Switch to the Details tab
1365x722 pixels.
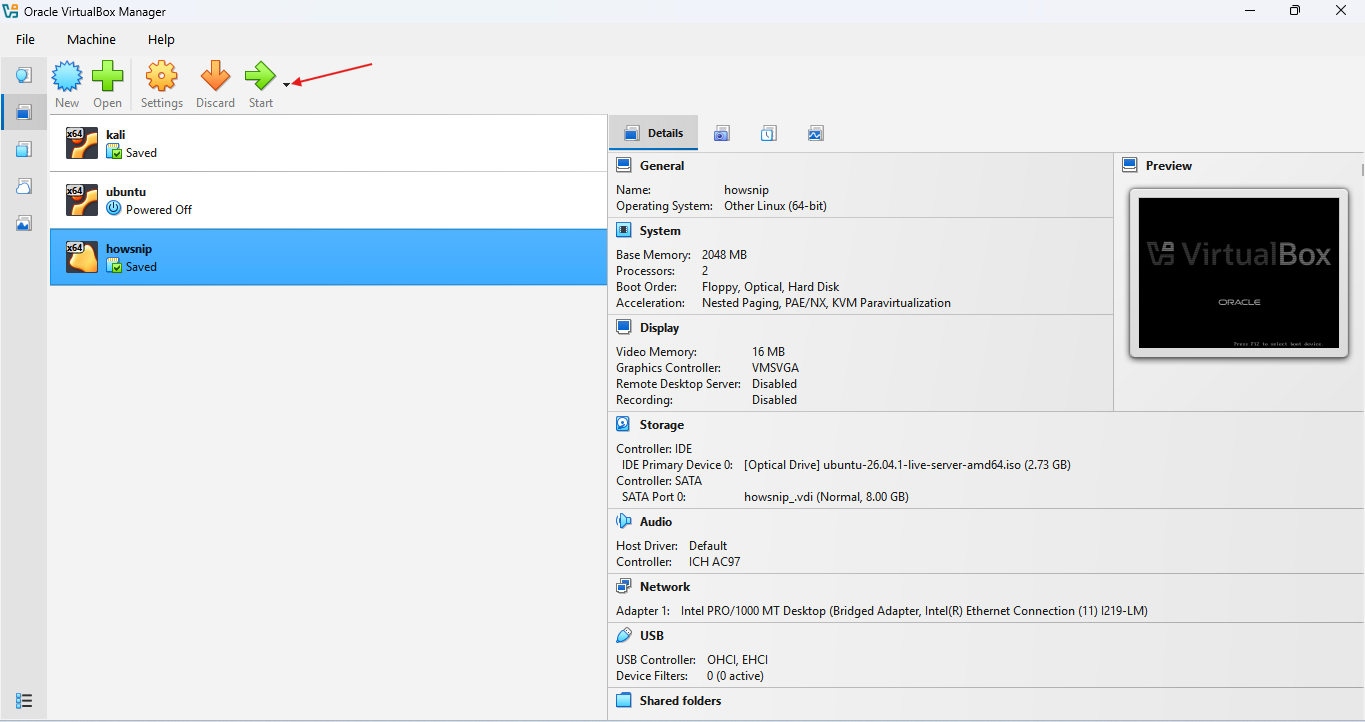coord(654,133)
